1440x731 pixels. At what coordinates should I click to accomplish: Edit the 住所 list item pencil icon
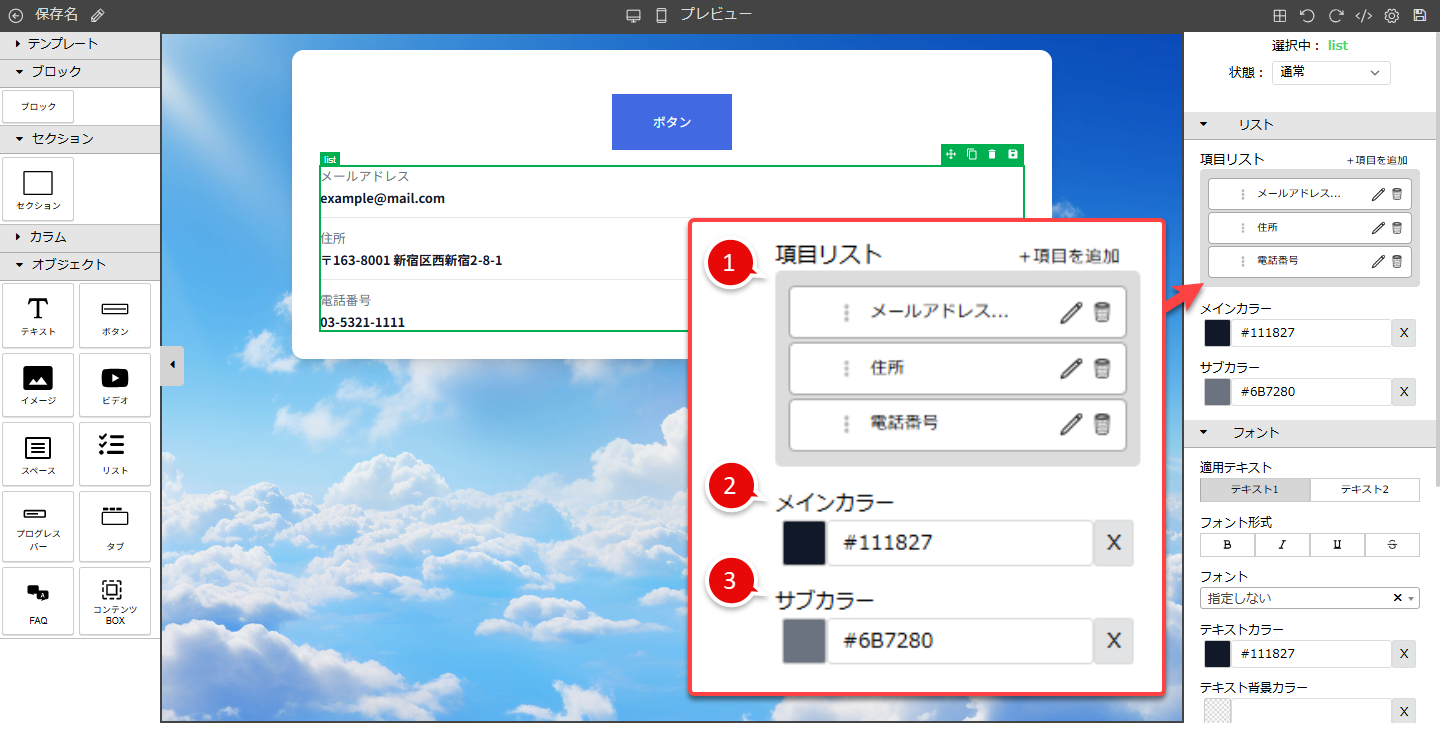pos(1378,228)
